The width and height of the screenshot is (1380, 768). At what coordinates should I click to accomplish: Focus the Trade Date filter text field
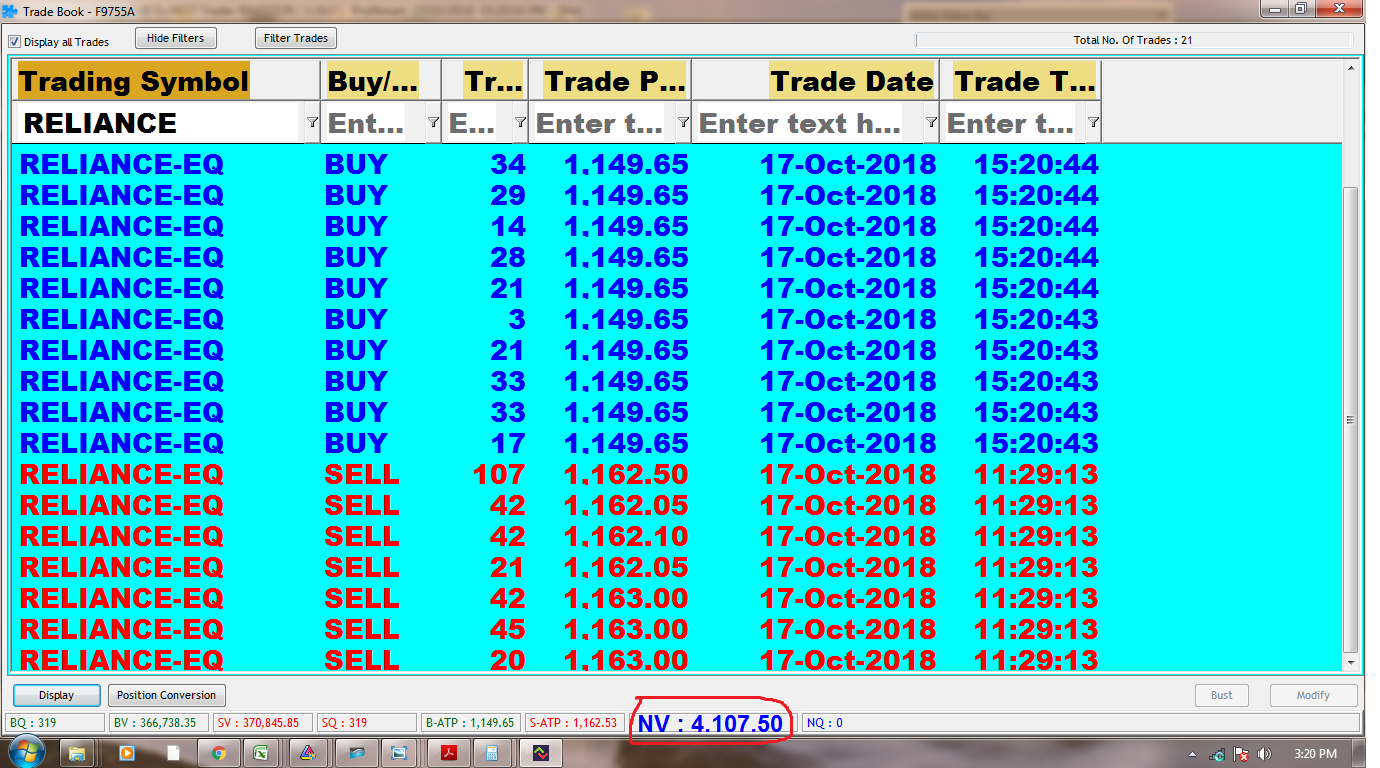(x=808, y=123)
